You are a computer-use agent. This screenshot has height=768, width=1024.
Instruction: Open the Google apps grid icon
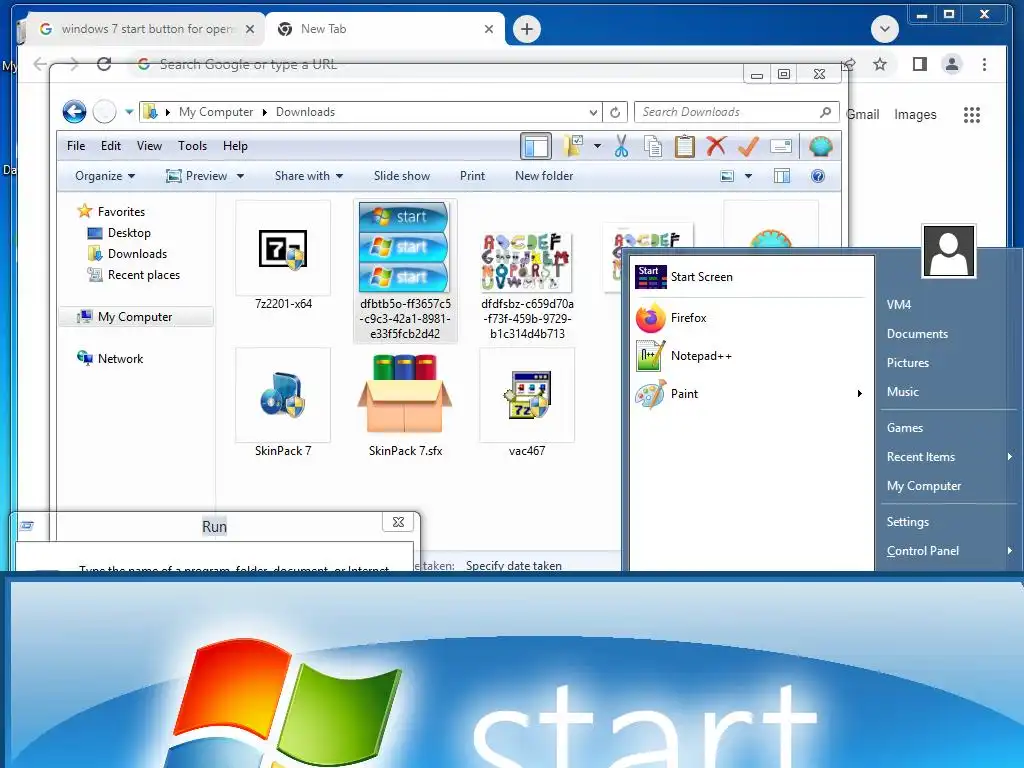[972, 115]
